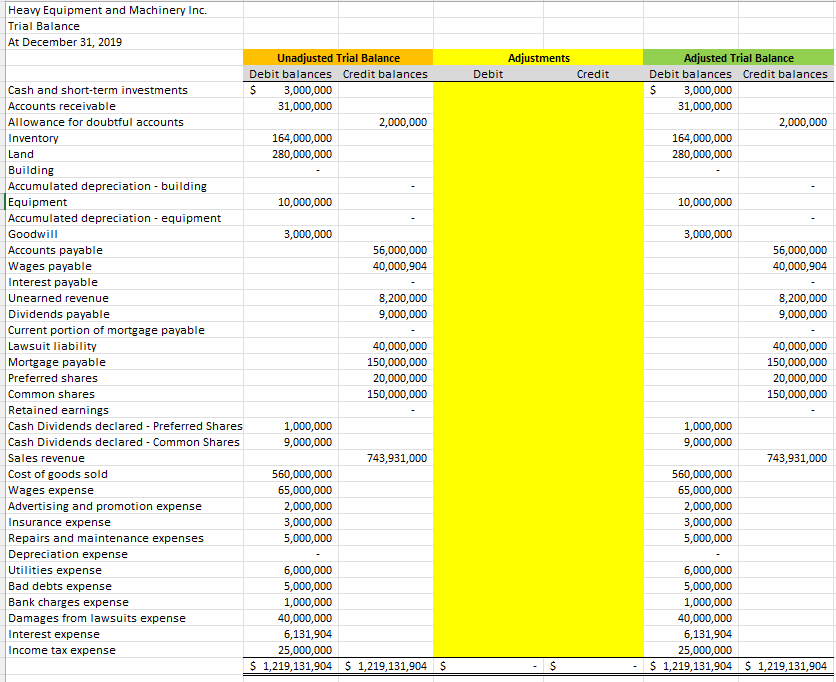Click the orange "Unadjusted Trial Balance" header

click(x=338, y=57)
